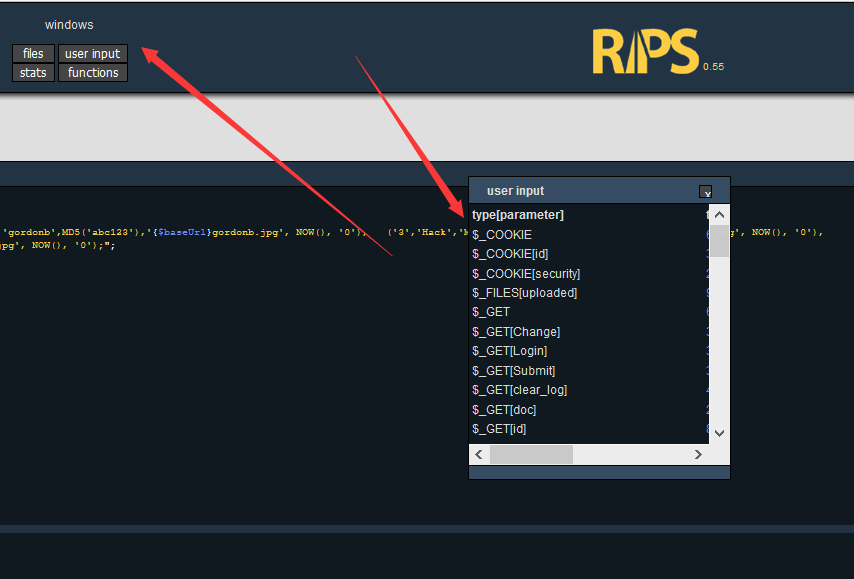Click the RIPS logo
The width and height of the screenshot is (854, 579).
coord(645,51)
